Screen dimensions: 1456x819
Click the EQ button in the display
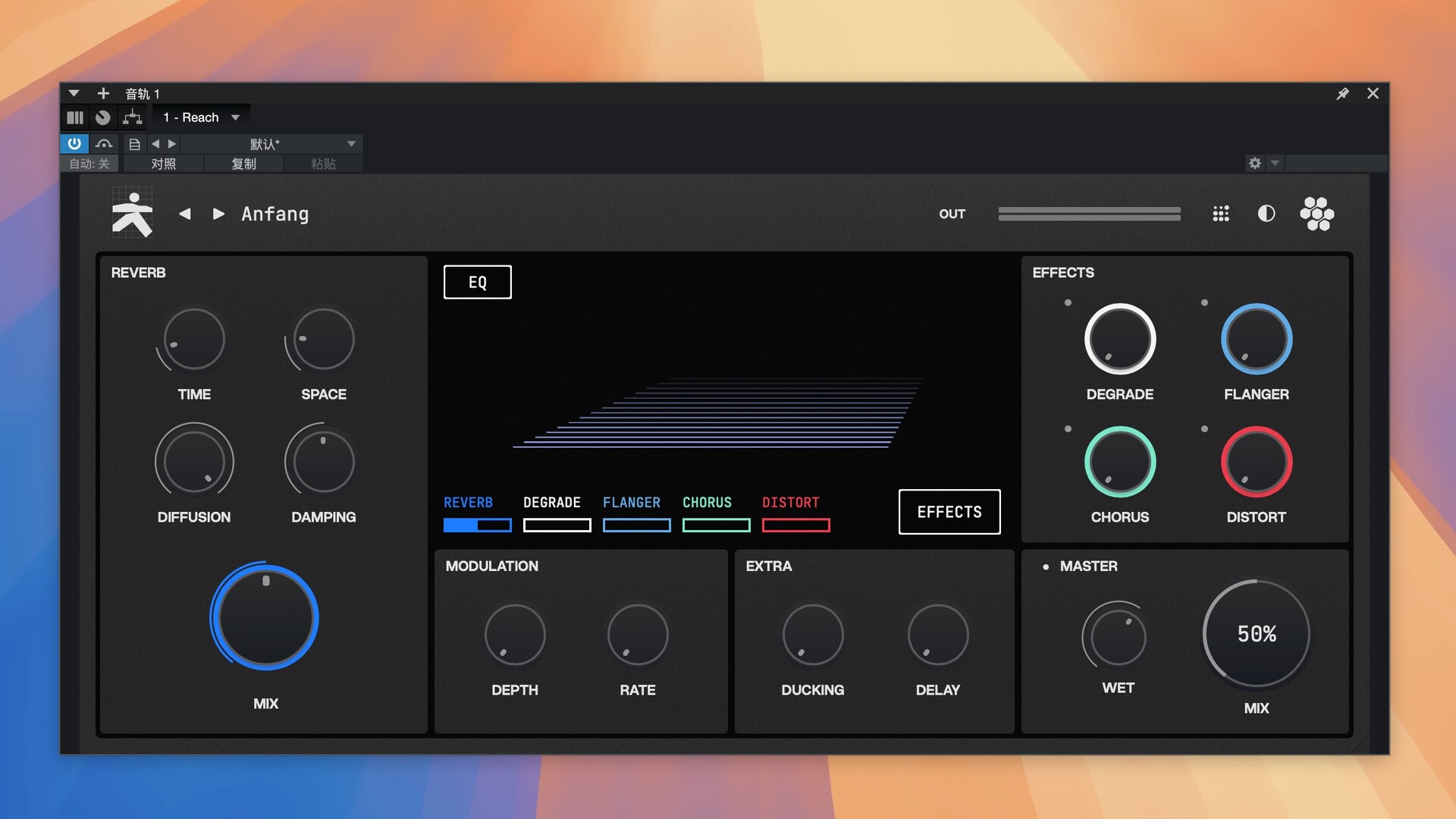click(x=478, y=282)
